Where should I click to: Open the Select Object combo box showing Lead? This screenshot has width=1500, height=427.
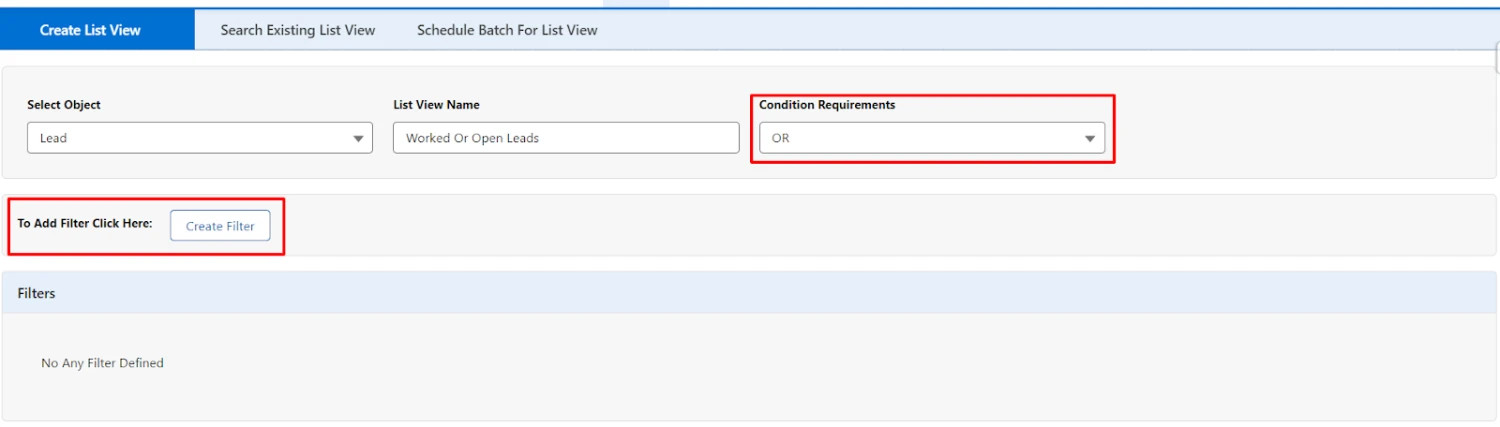click(200, 138)
